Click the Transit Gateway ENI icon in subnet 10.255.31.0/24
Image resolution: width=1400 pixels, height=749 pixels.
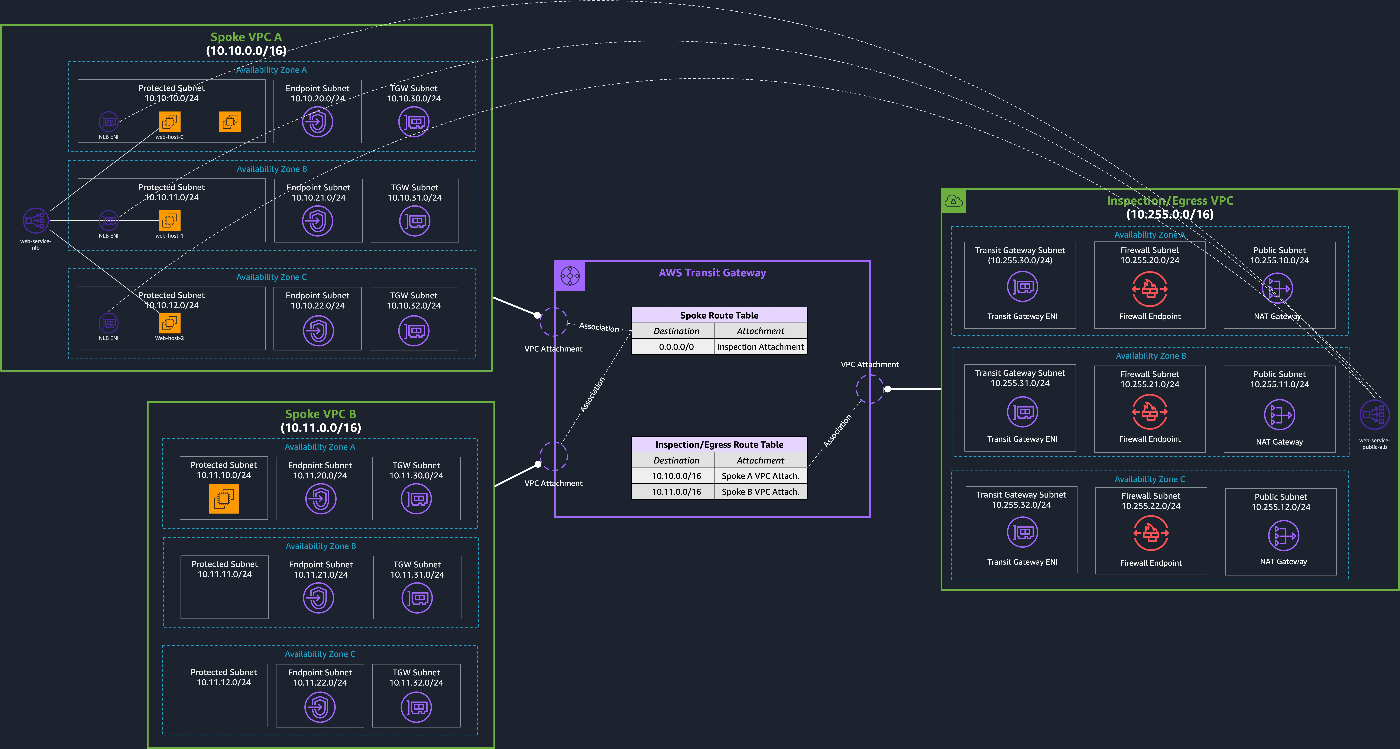click(1022, 412)
